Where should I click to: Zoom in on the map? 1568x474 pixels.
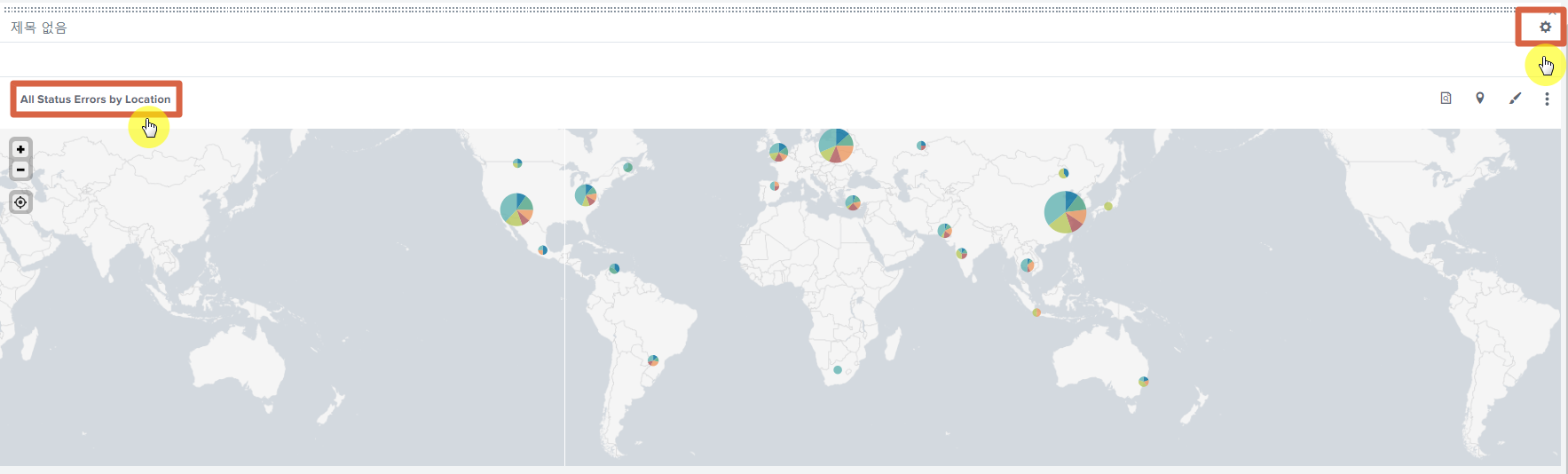[x=20, y=149]
